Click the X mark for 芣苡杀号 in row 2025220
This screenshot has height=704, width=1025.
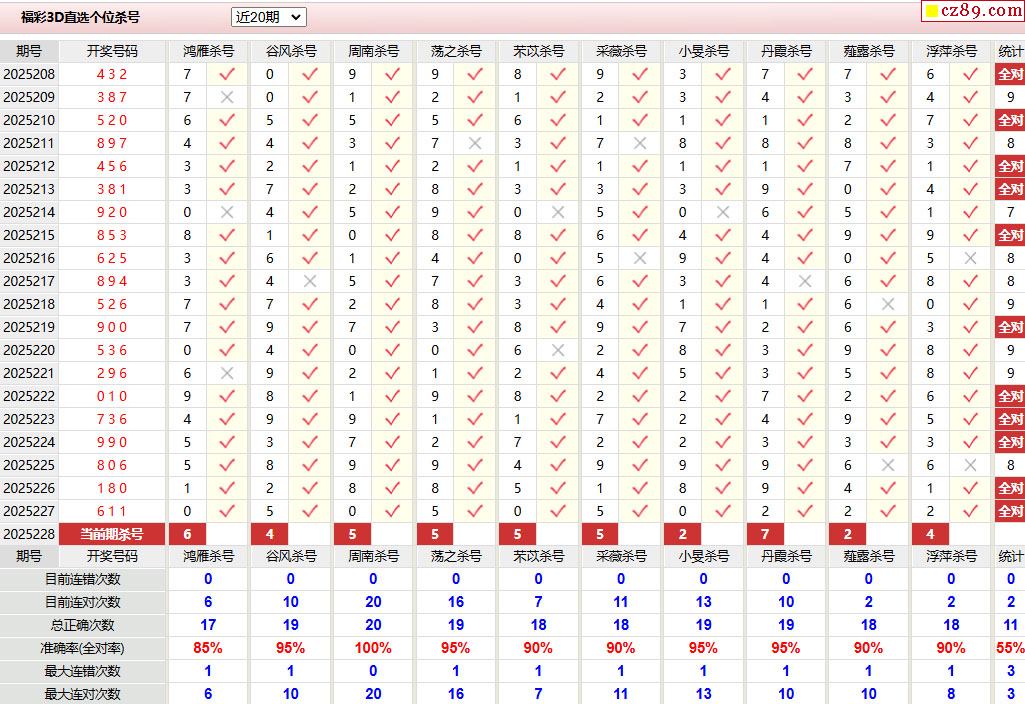(558, 350)
